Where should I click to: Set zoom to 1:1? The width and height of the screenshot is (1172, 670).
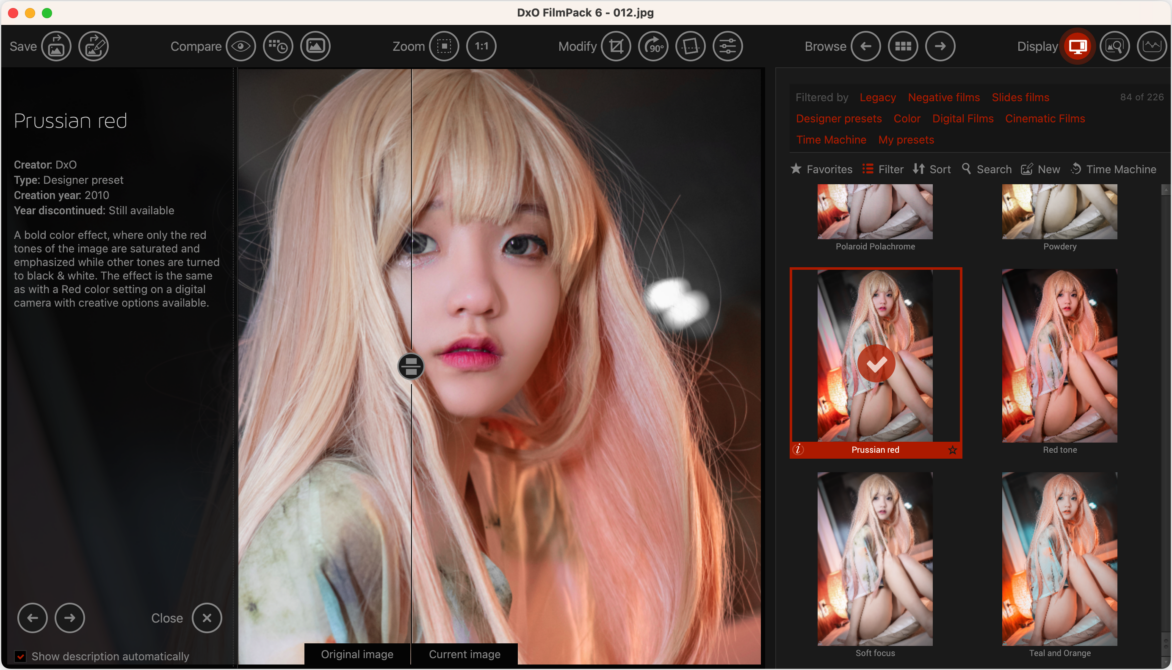481,46
